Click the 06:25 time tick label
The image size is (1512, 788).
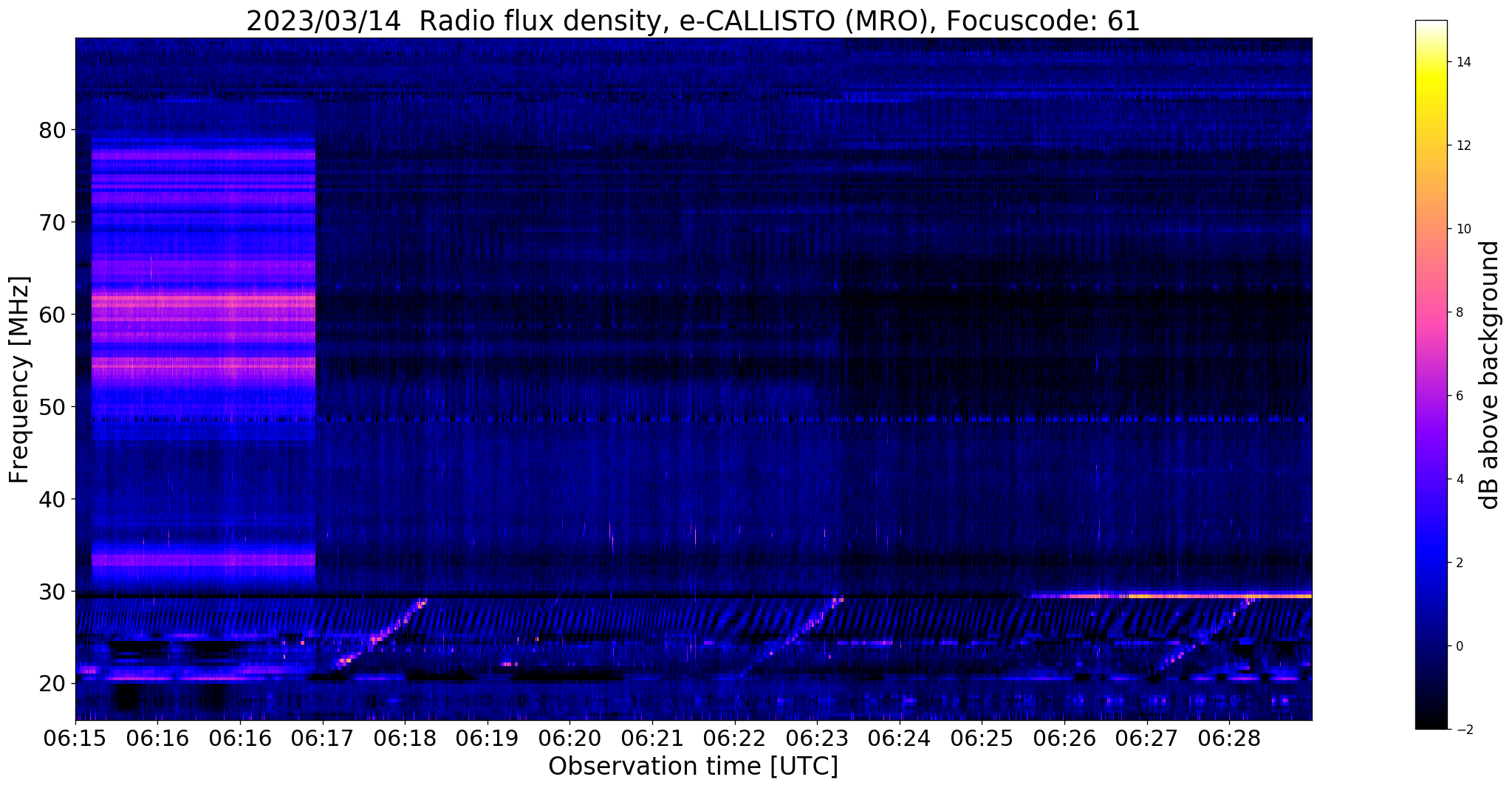982,739
